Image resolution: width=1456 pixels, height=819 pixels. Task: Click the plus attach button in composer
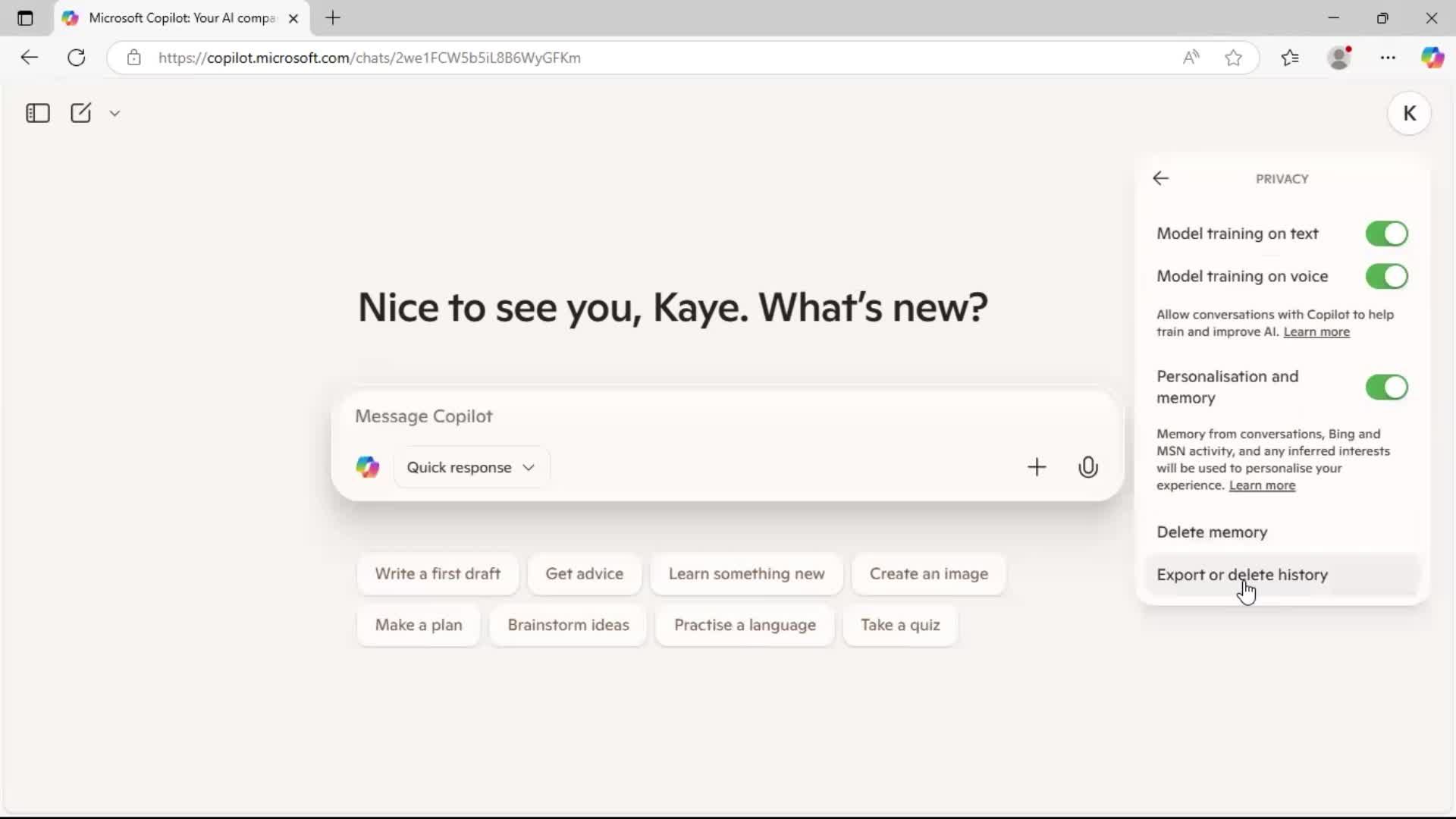click(x=1036, y=467)
